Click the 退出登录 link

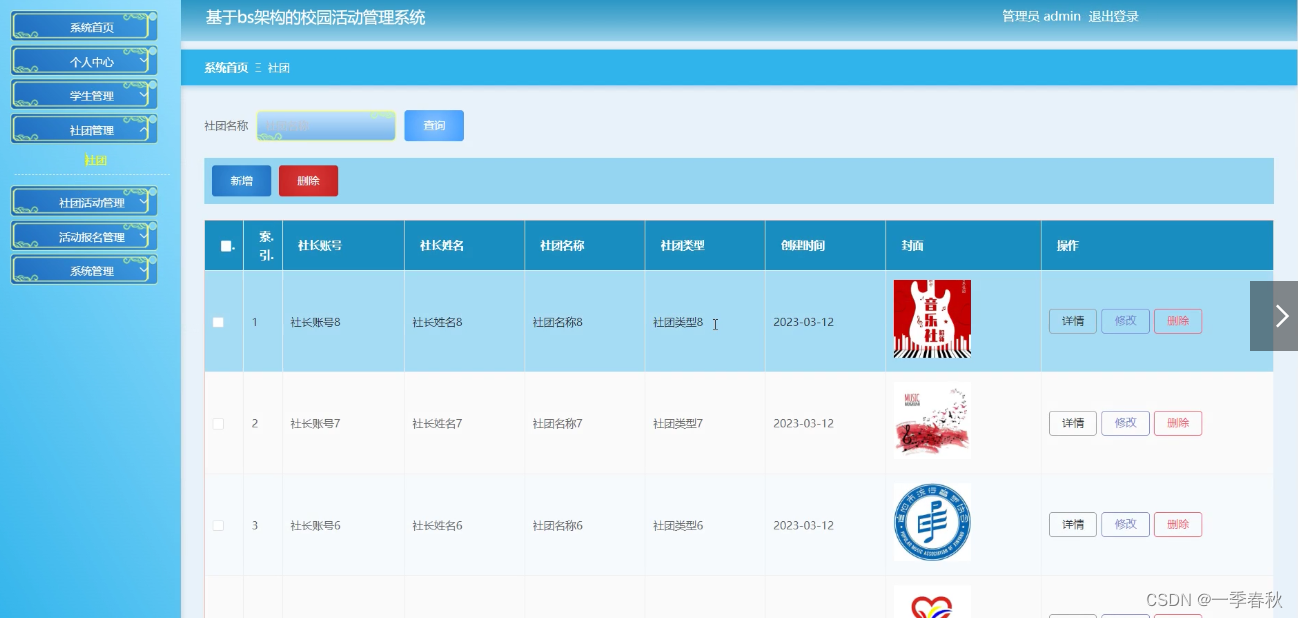tap(1113, 16)
